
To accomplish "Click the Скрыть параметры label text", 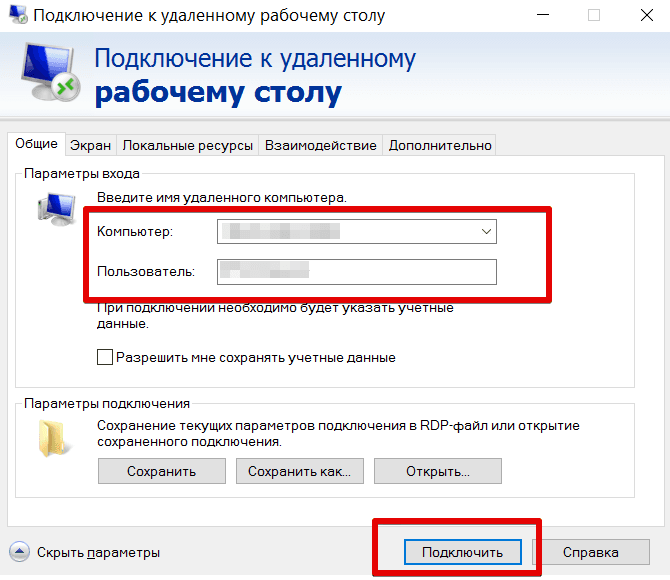I will tap(98, 552).
